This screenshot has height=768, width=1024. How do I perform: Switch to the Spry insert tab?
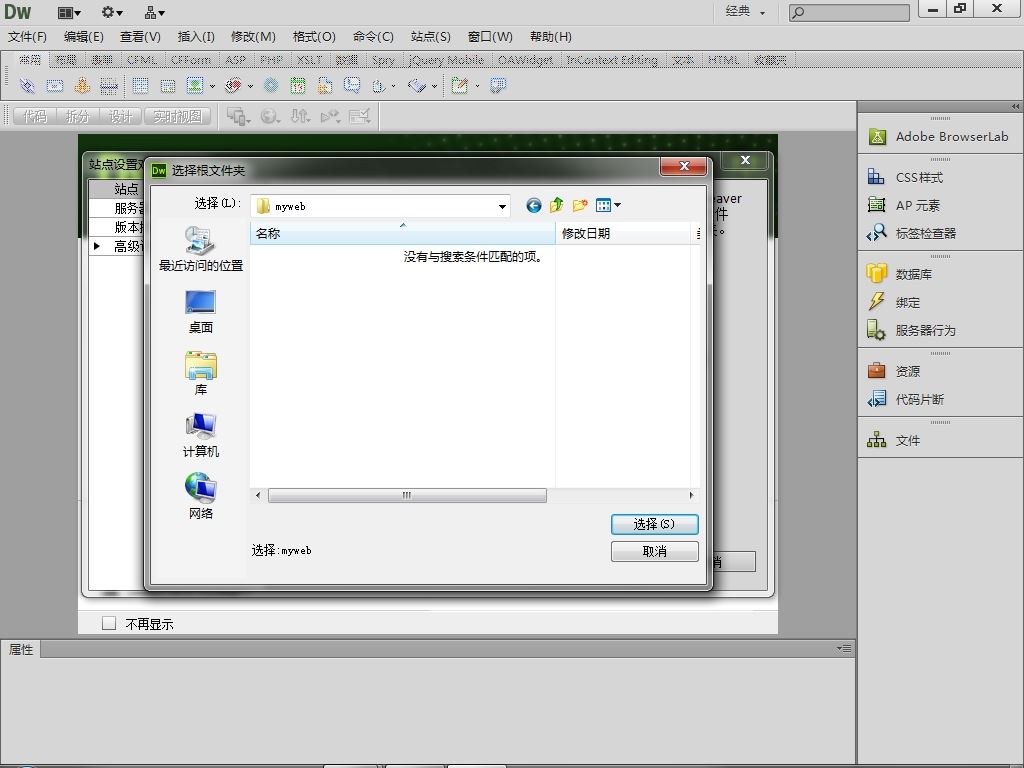point(383,60)
